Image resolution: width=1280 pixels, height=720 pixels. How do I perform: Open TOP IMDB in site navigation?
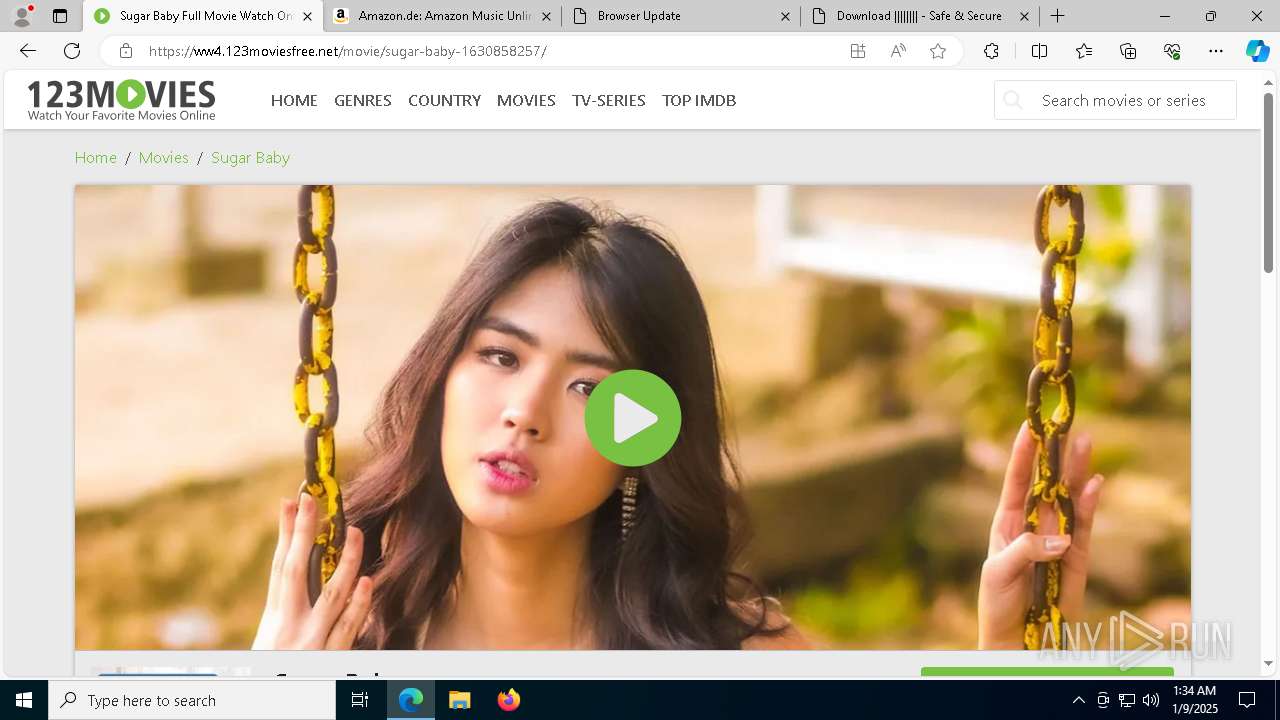click(x=699, y=100)
